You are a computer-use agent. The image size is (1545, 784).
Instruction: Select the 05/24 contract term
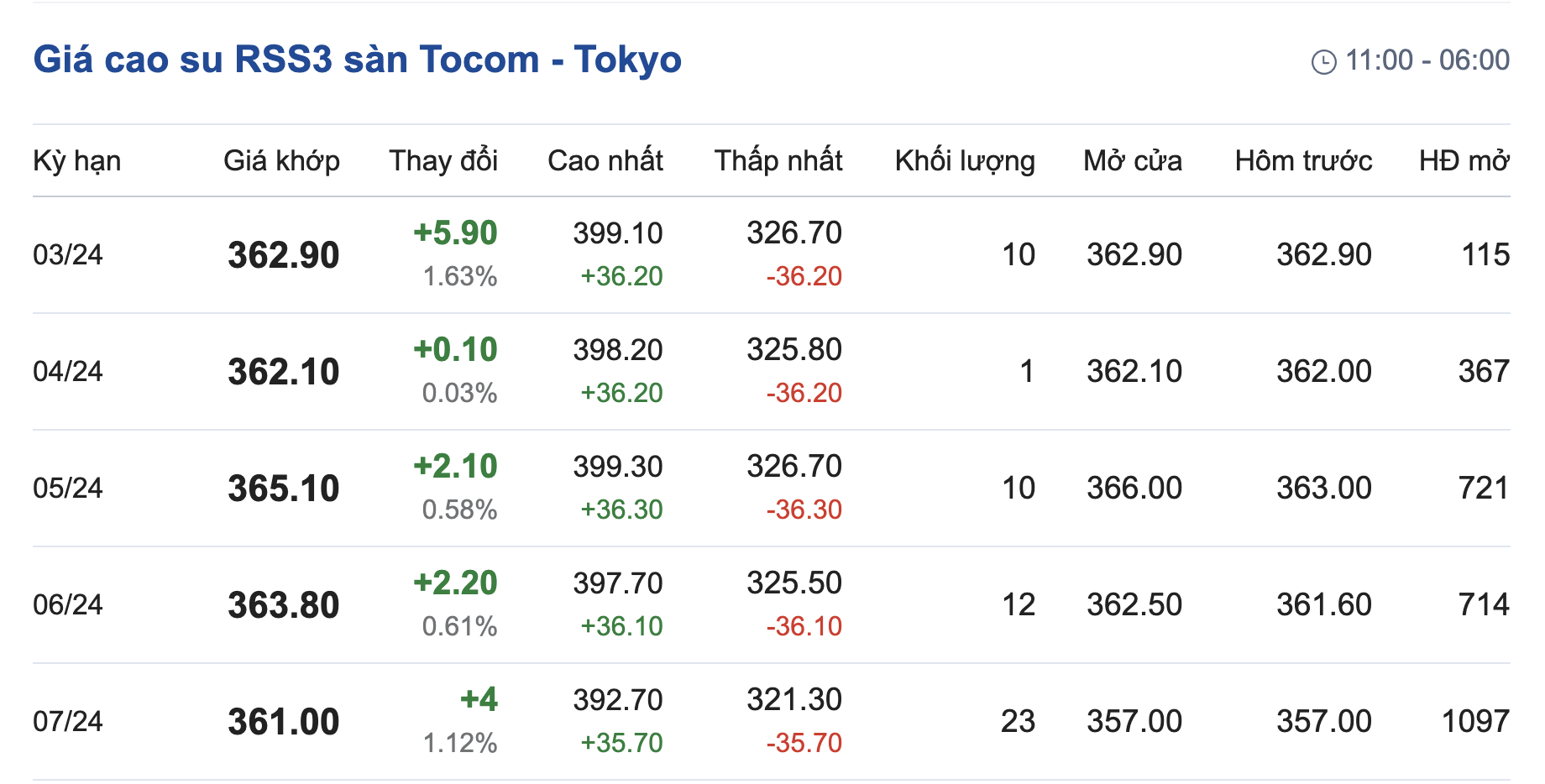(x=68, y=488)
